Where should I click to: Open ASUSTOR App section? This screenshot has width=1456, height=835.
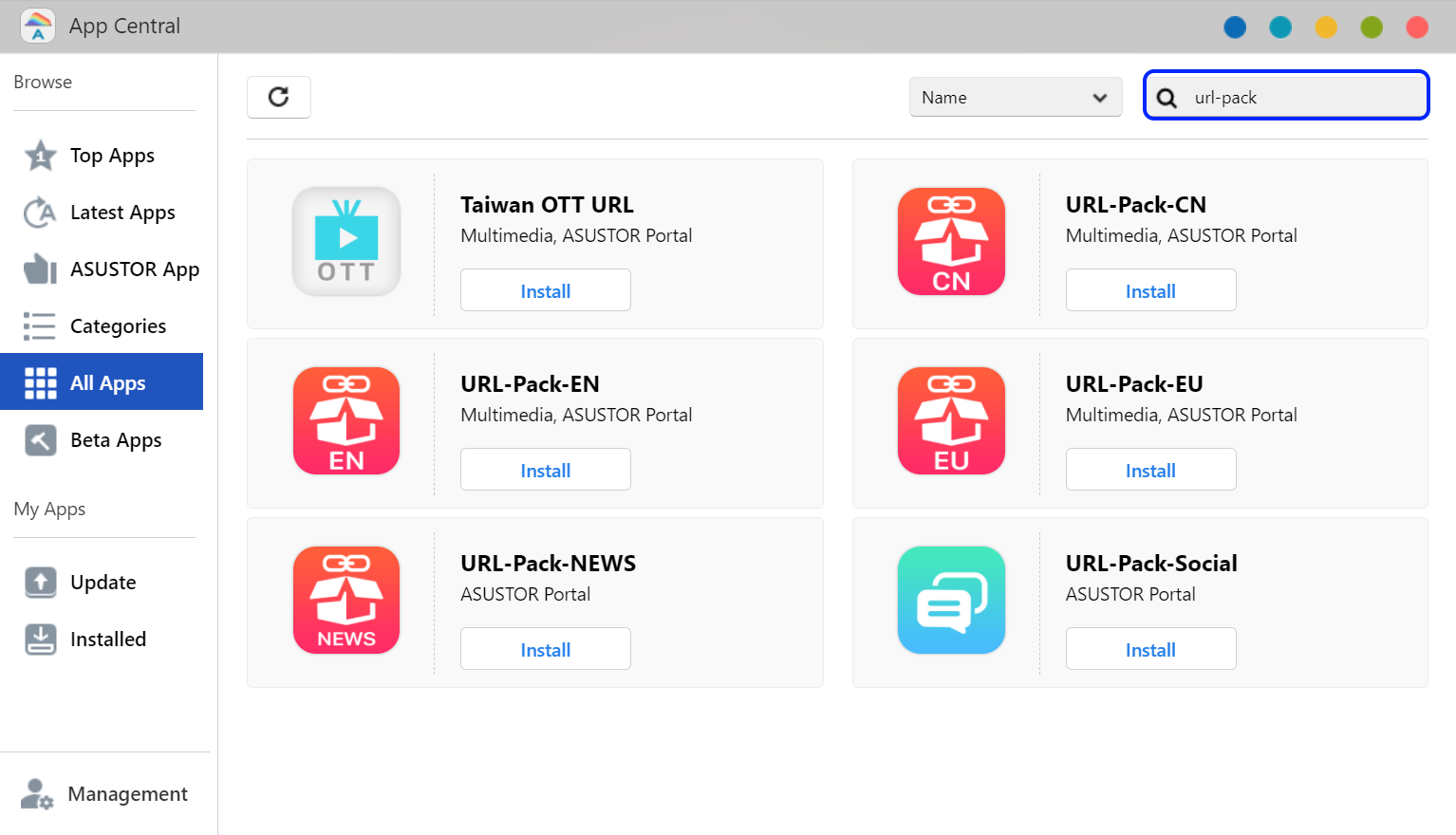pos(102,269)
